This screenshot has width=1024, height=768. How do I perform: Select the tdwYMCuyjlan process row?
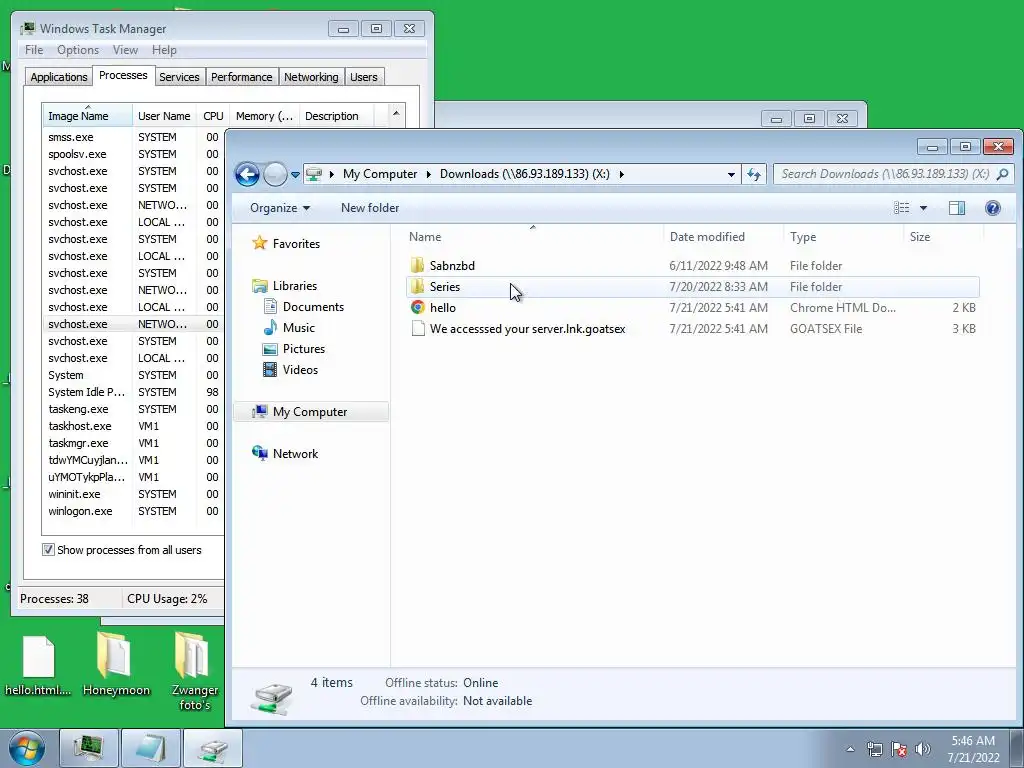click(133, 460)
